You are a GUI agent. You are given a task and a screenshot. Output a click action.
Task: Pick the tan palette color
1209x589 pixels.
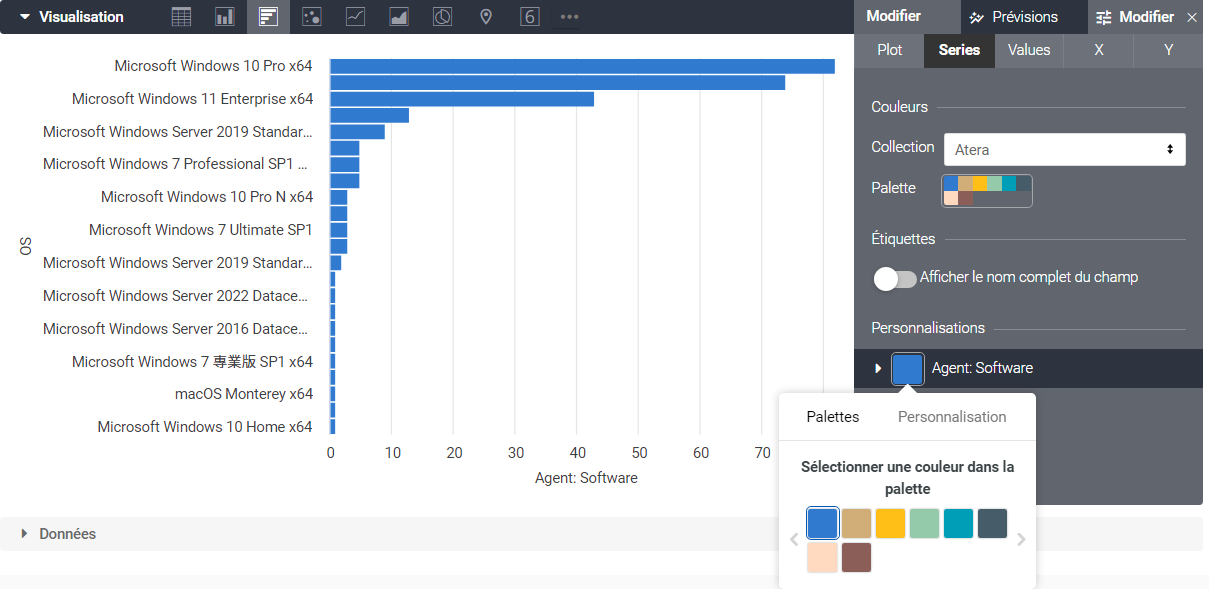[856, 524]
